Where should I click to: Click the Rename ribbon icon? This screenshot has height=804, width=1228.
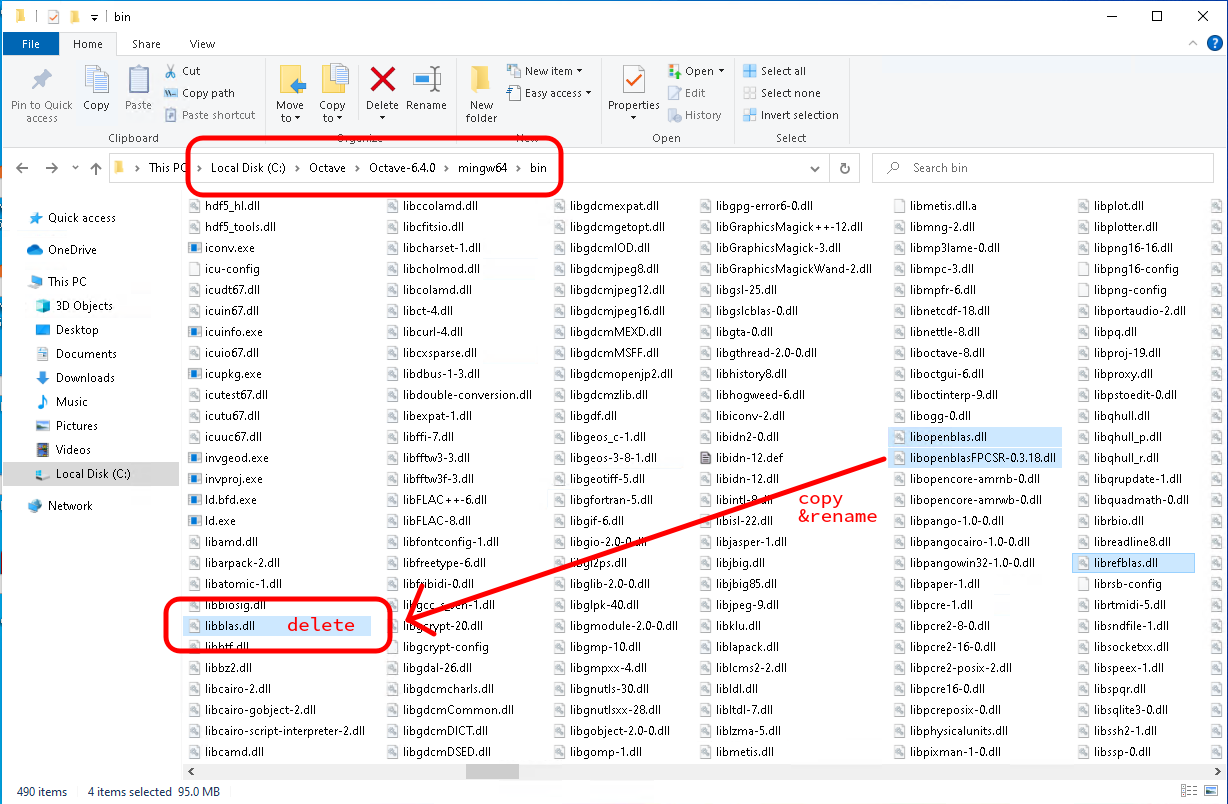pos(427,80)
